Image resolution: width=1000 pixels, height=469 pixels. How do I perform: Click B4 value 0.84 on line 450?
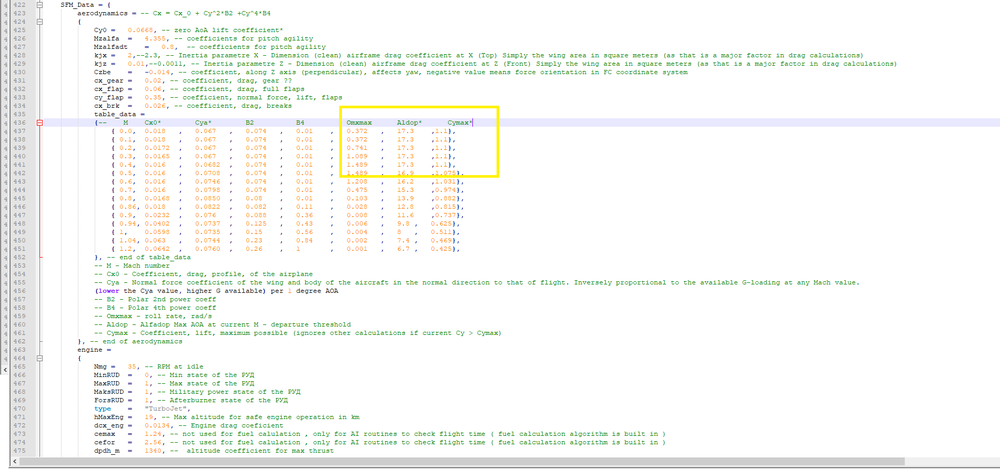[x=302, y=241]
